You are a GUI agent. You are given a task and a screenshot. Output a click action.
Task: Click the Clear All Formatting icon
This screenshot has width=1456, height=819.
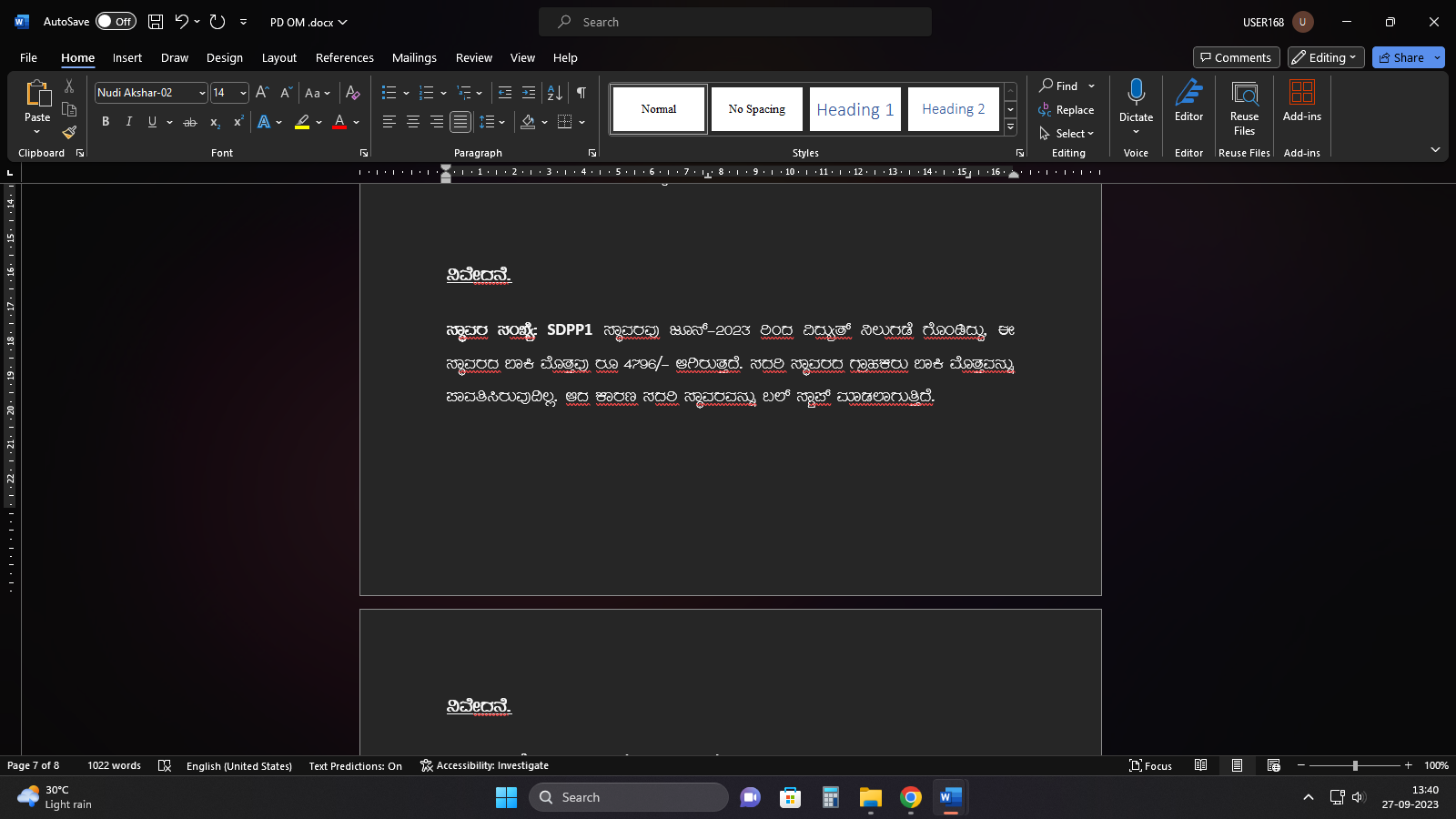[353, 93]
